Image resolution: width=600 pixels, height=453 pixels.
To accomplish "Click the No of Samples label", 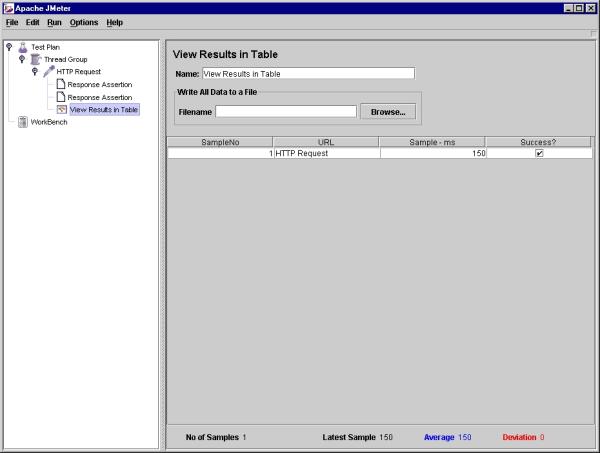I will point(212,437).
